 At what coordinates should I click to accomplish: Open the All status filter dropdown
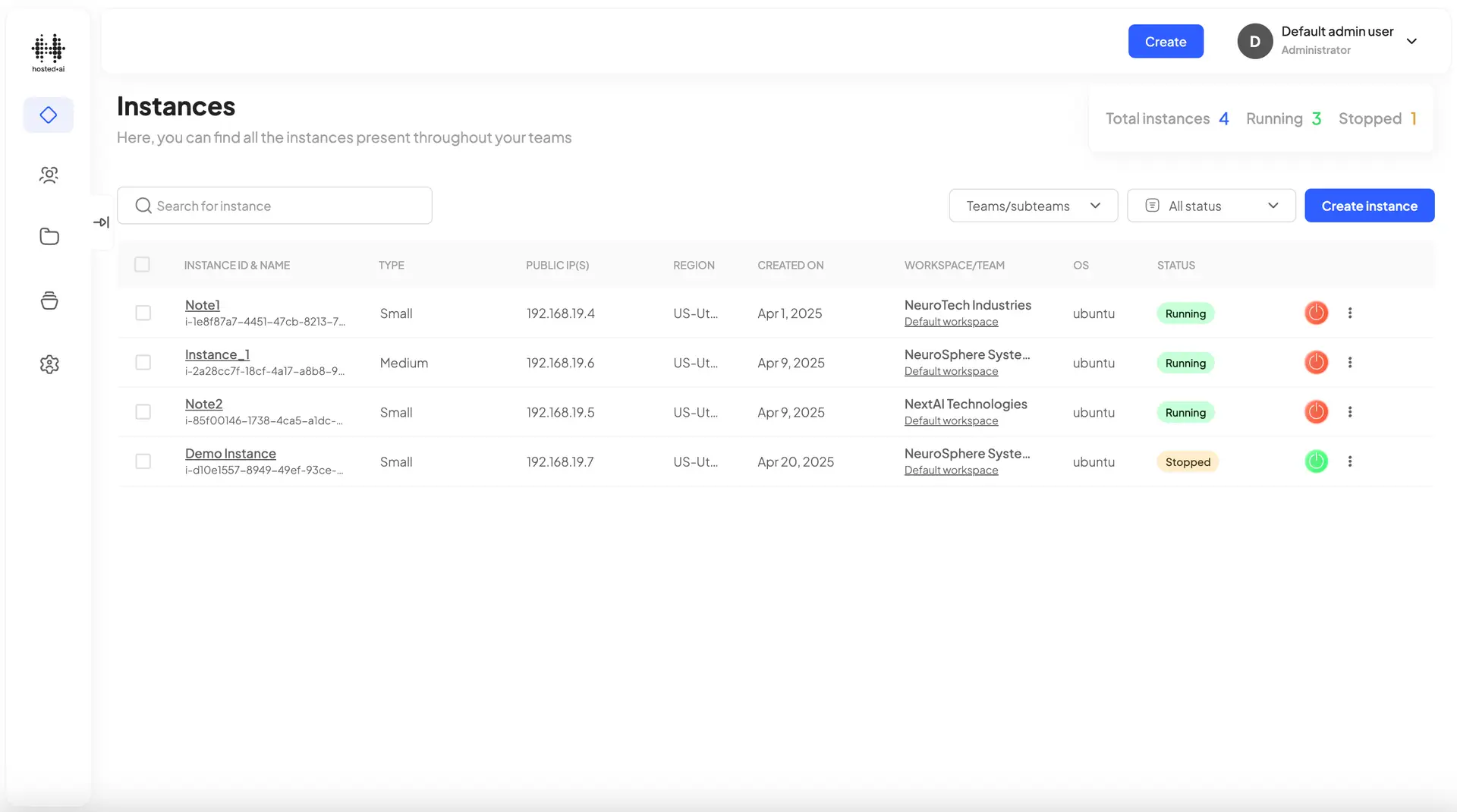(1211, 206)
